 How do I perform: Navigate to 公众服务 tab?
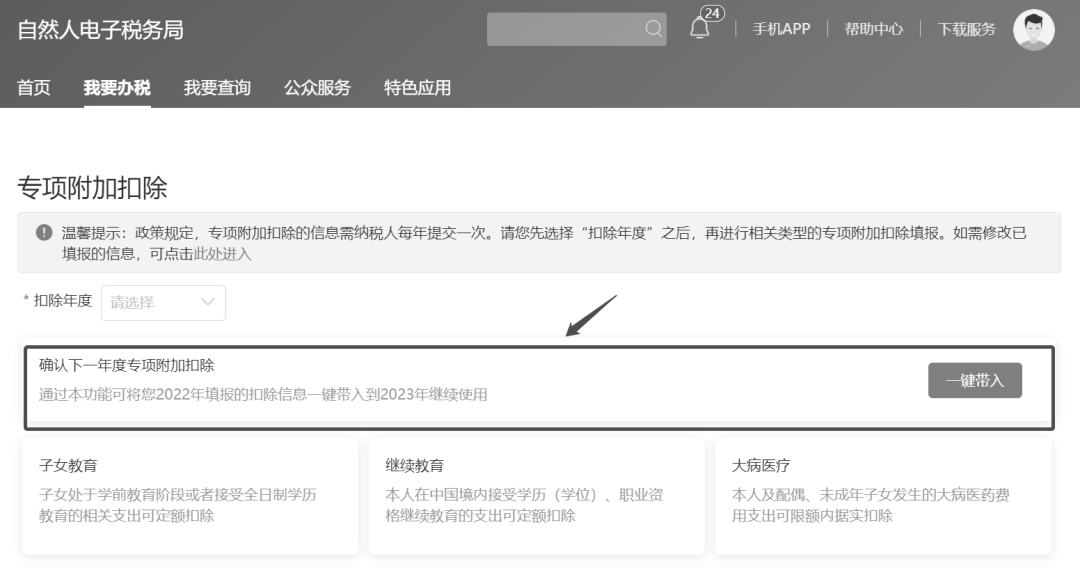click(317, 88)
